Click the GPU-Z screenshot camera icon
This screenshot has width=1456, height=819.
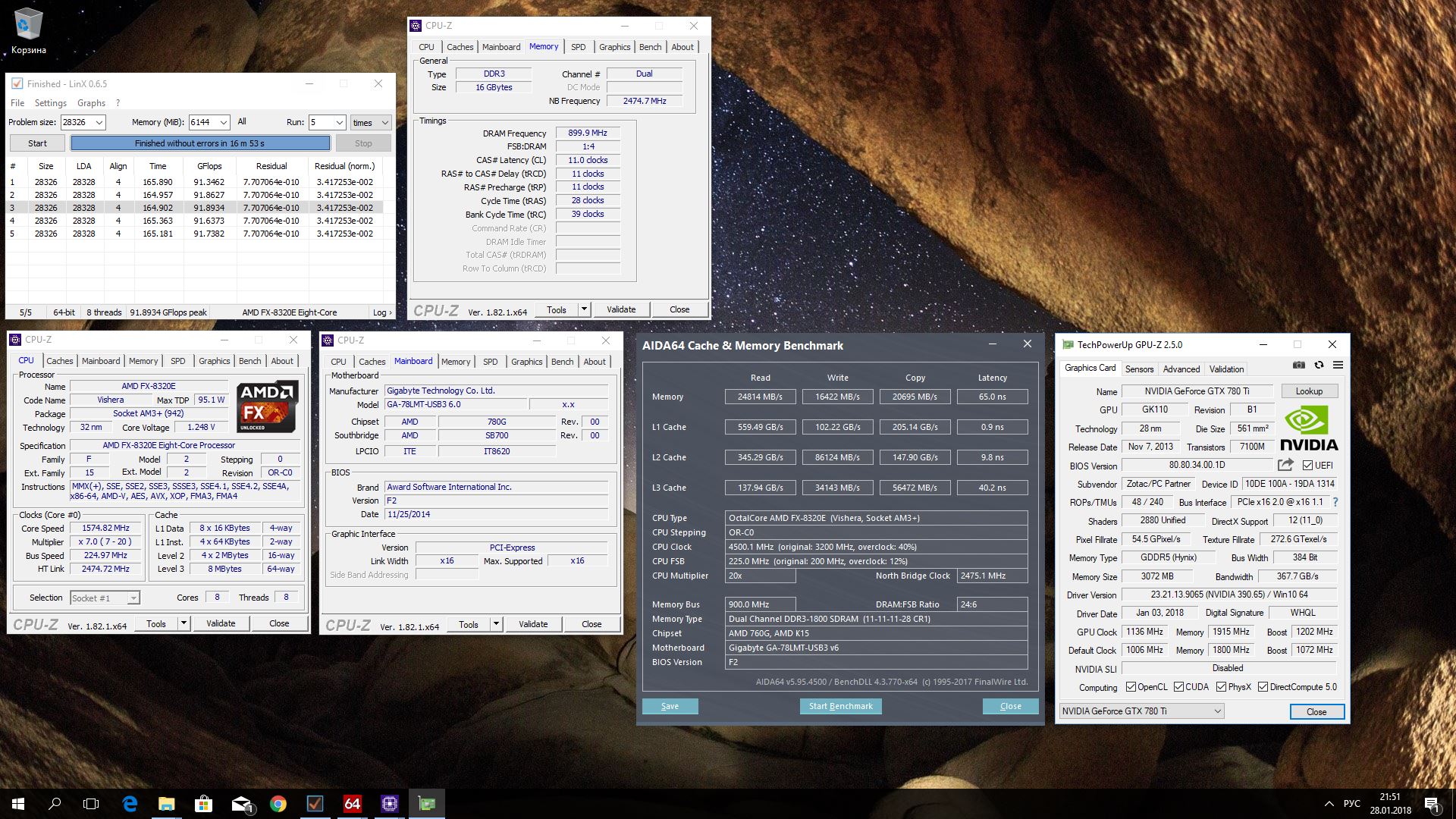pyautogui.click(x=1299, y=365)
